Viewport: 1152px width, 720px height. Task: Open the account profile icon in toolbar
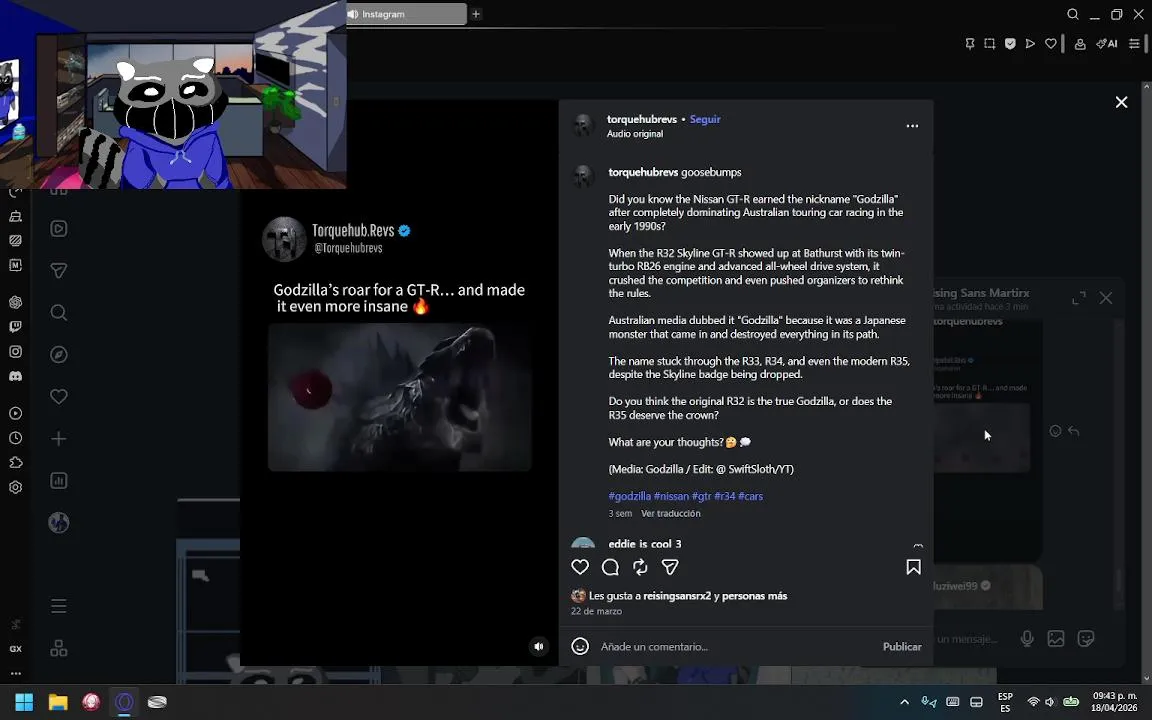(x=1080, y=44)
